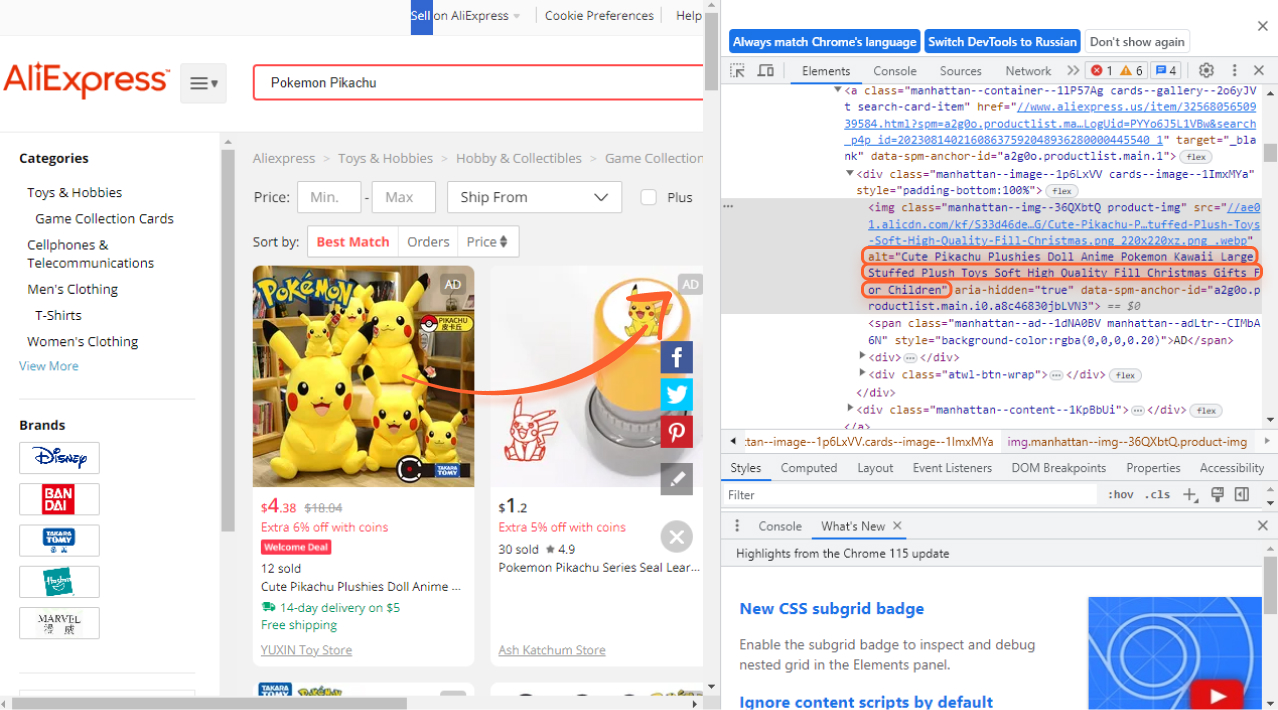Share the product on Pinterest
The image size is (1278, 710).
(x=677, y=431)
